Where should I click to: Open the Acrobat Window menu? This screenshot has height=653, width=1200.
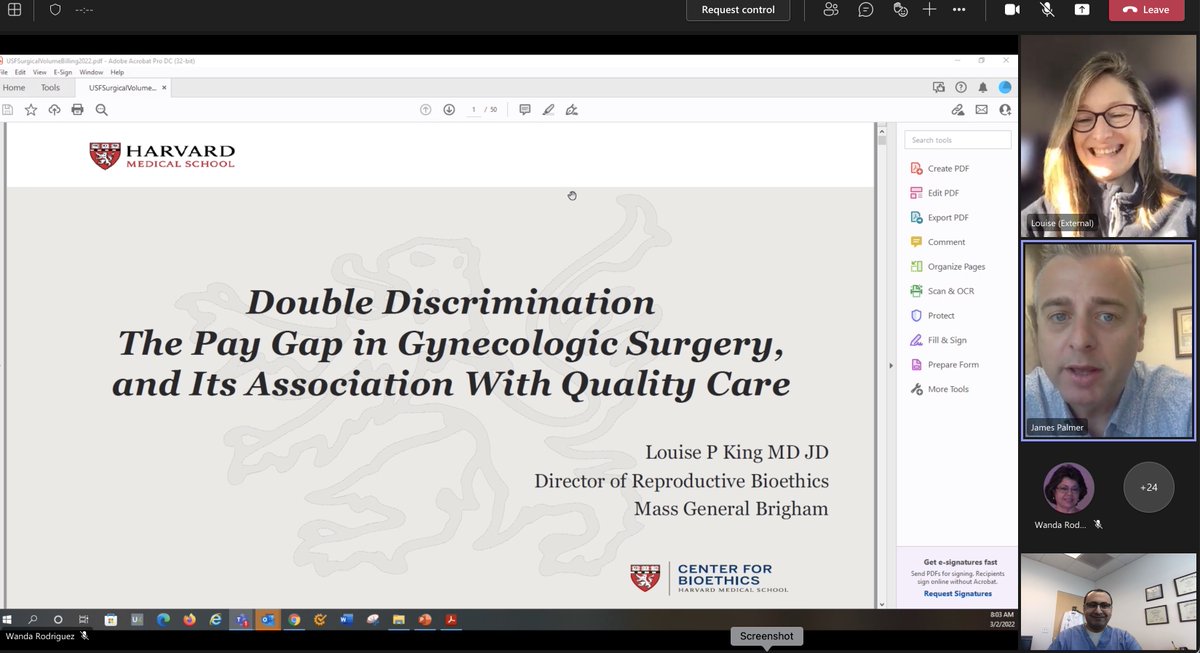(91, 72)
